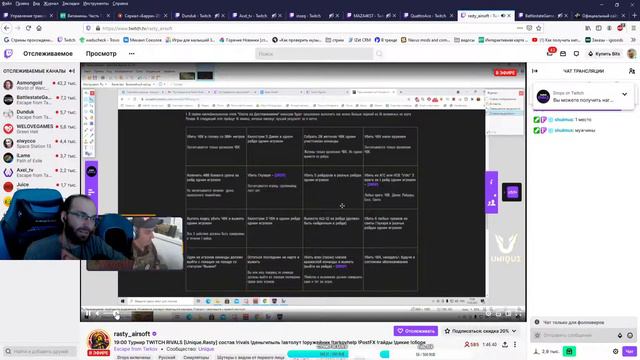Go back using Firefox back arrow

(7, 28)
